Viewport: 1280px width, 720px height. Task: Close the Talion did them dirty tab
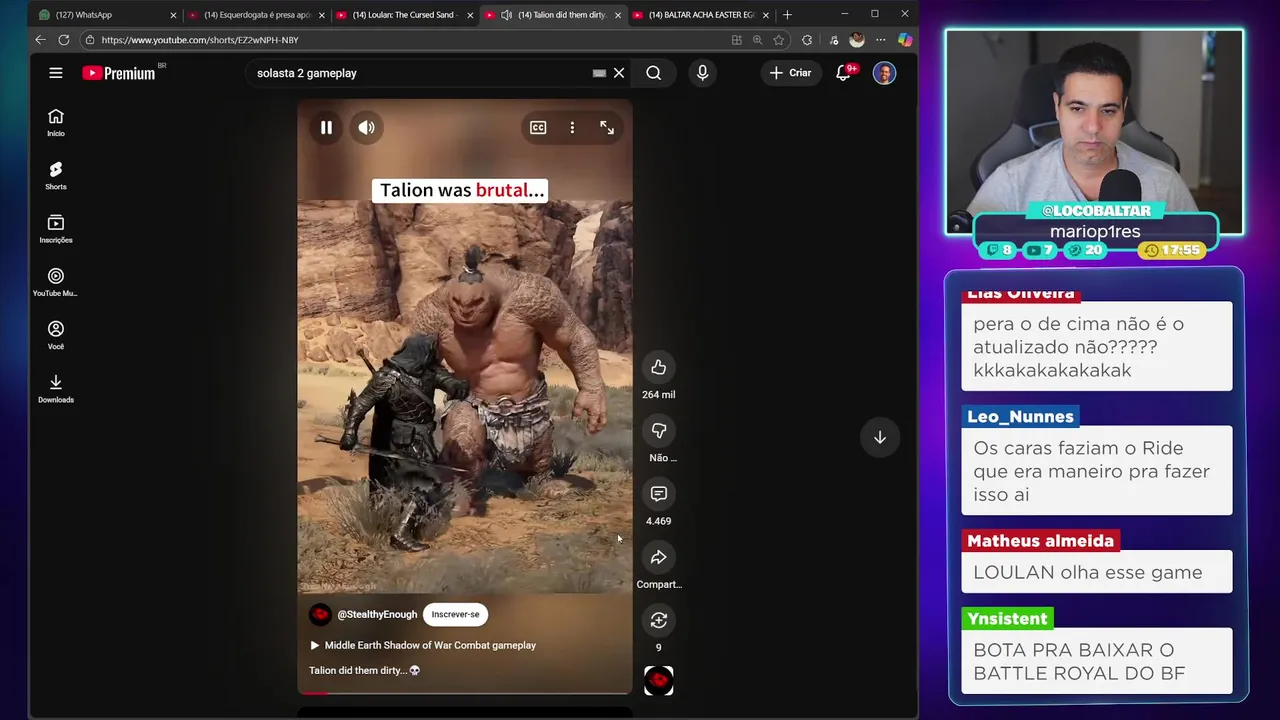point(617,15)
